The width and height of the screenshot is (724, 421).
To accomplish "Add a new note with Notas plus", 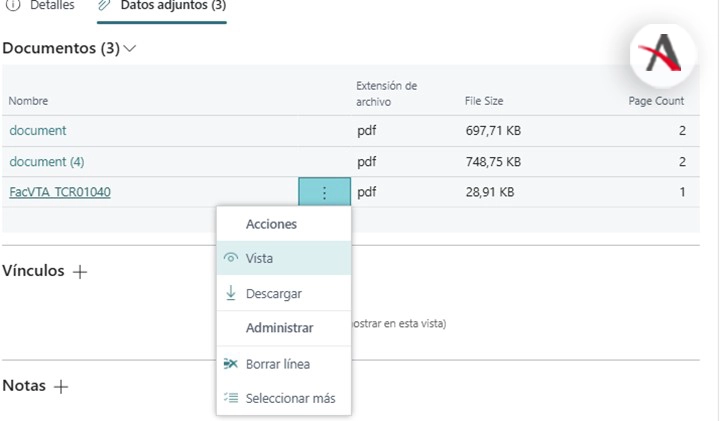I will click(x=61, y=387).
